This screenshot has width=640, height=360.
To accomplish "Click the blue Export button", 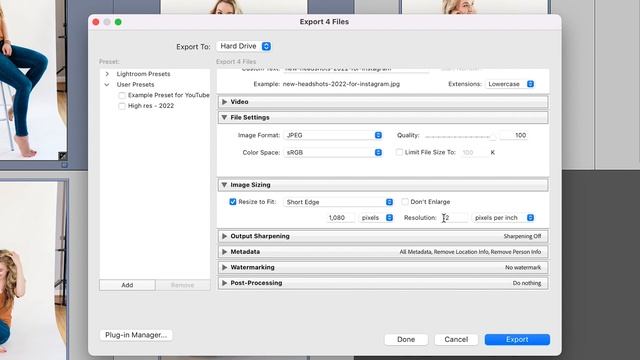I will [517, 339].
